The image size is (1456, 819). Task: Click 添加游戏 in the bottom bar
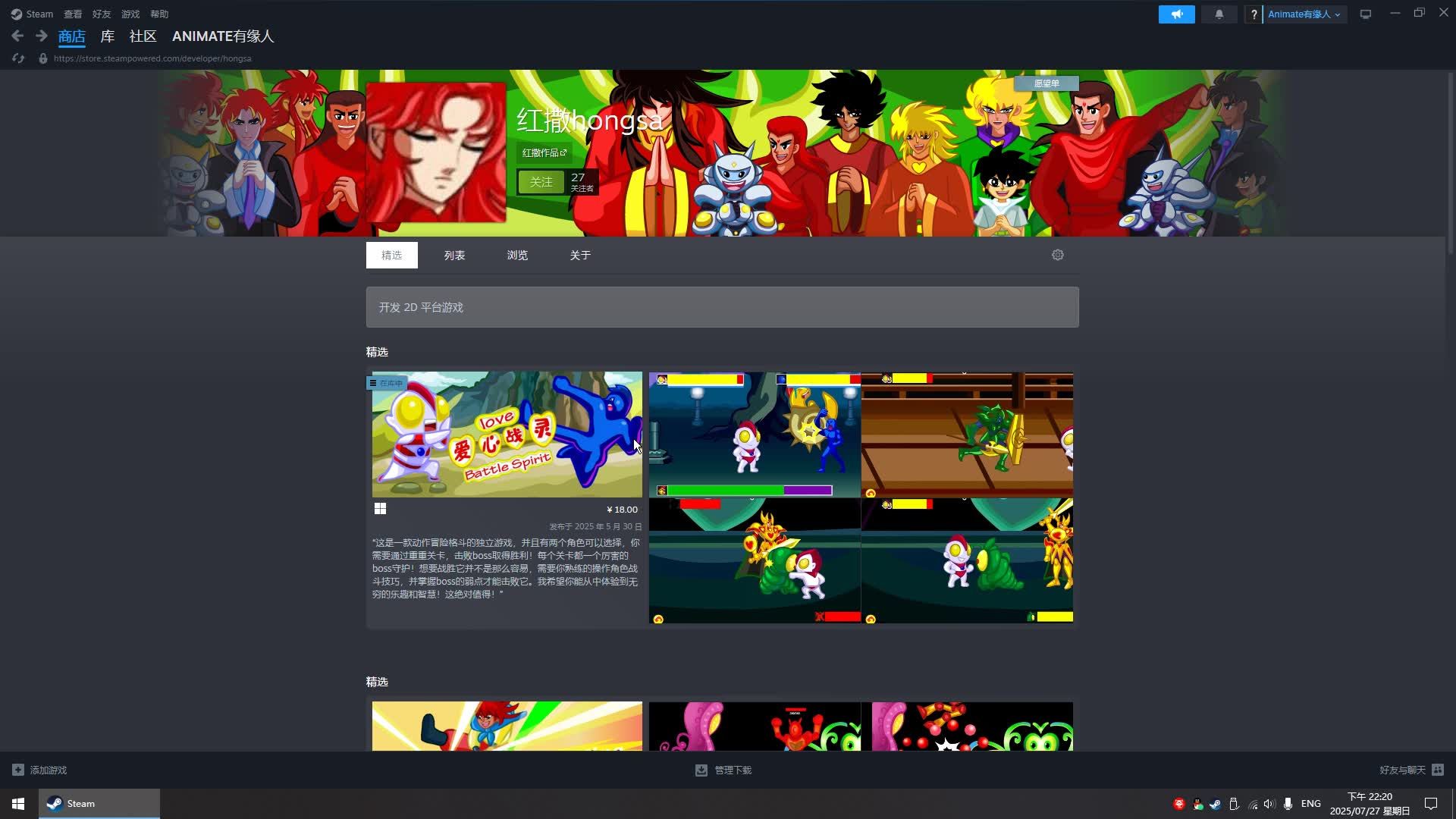(x=49, y=770)
